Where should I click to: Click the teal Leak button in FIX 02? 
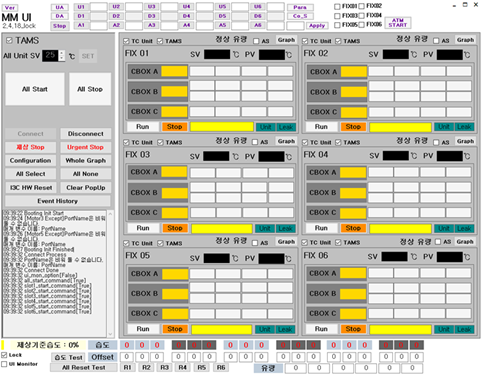click(464, 127)
